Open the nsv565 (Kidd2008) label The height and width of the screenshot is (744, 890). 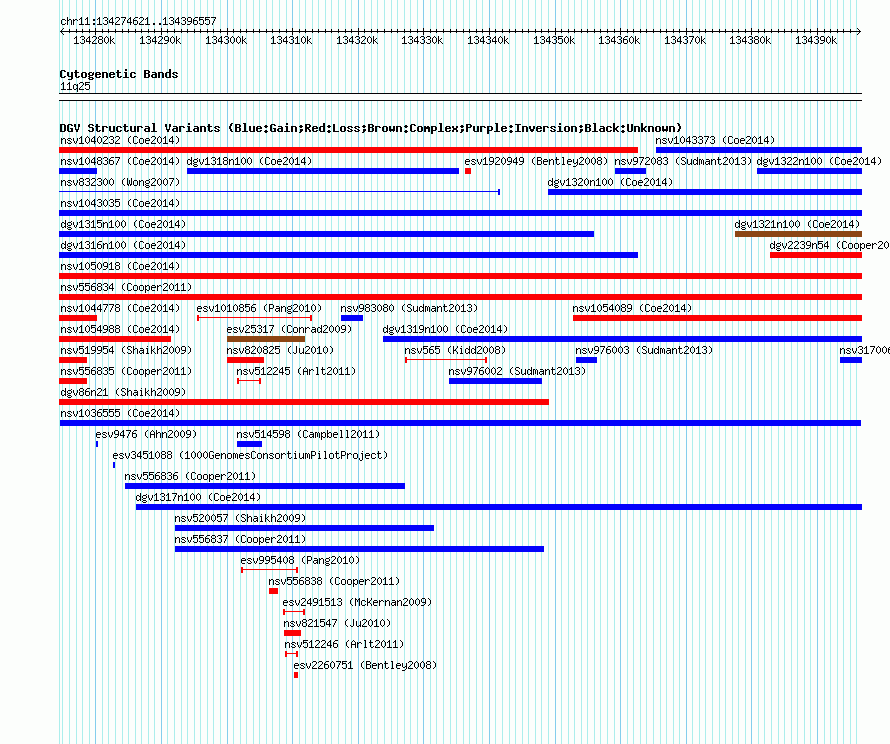(x=455, y=350)
